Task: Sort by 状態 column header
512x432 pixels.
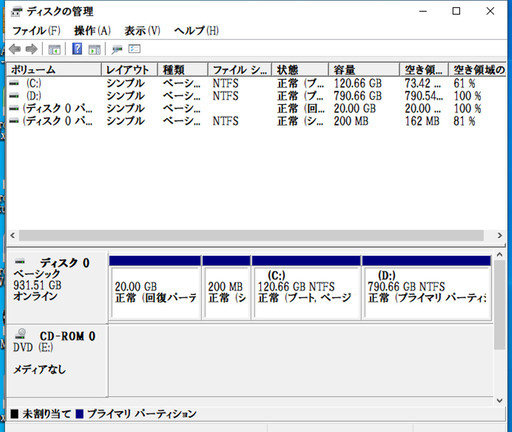Action: [300, 70]
